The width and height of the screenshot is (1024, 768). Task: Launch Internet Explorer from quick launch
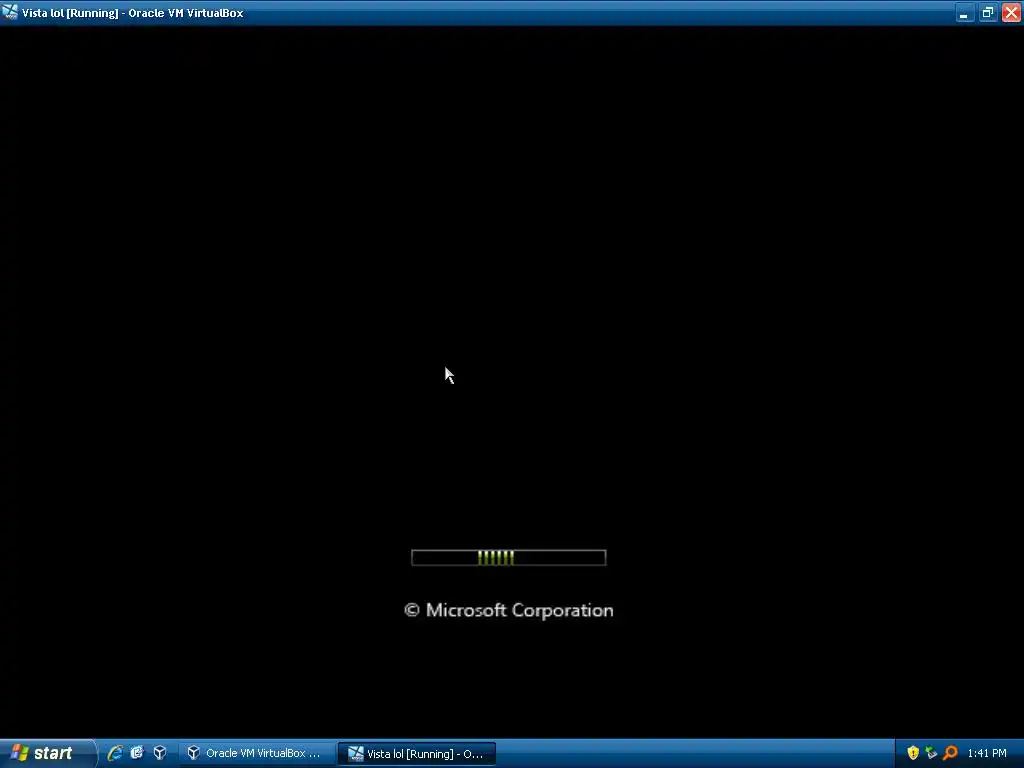click(115, 753)
